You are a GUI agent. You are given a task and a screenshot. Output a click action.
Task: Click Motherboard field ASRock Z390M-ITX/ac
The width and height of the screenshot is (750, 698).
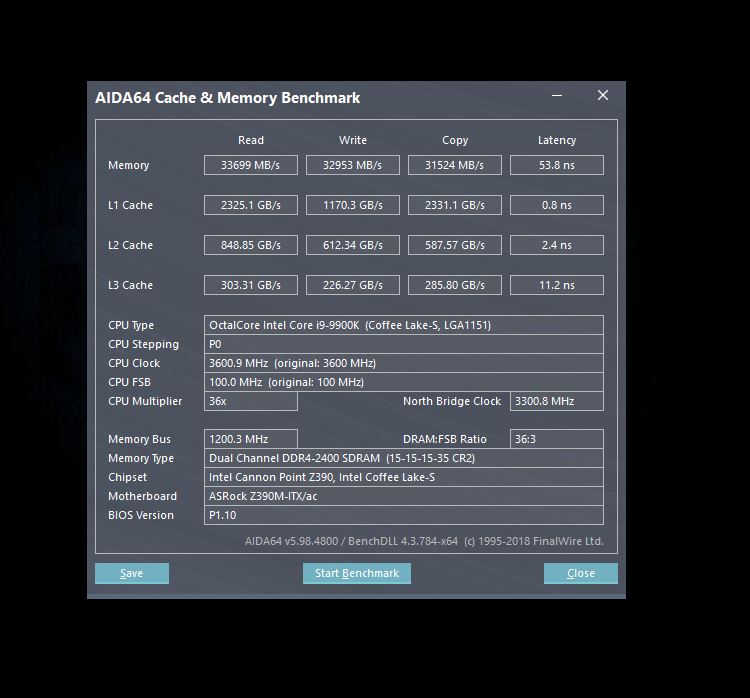tap(404, 496)
